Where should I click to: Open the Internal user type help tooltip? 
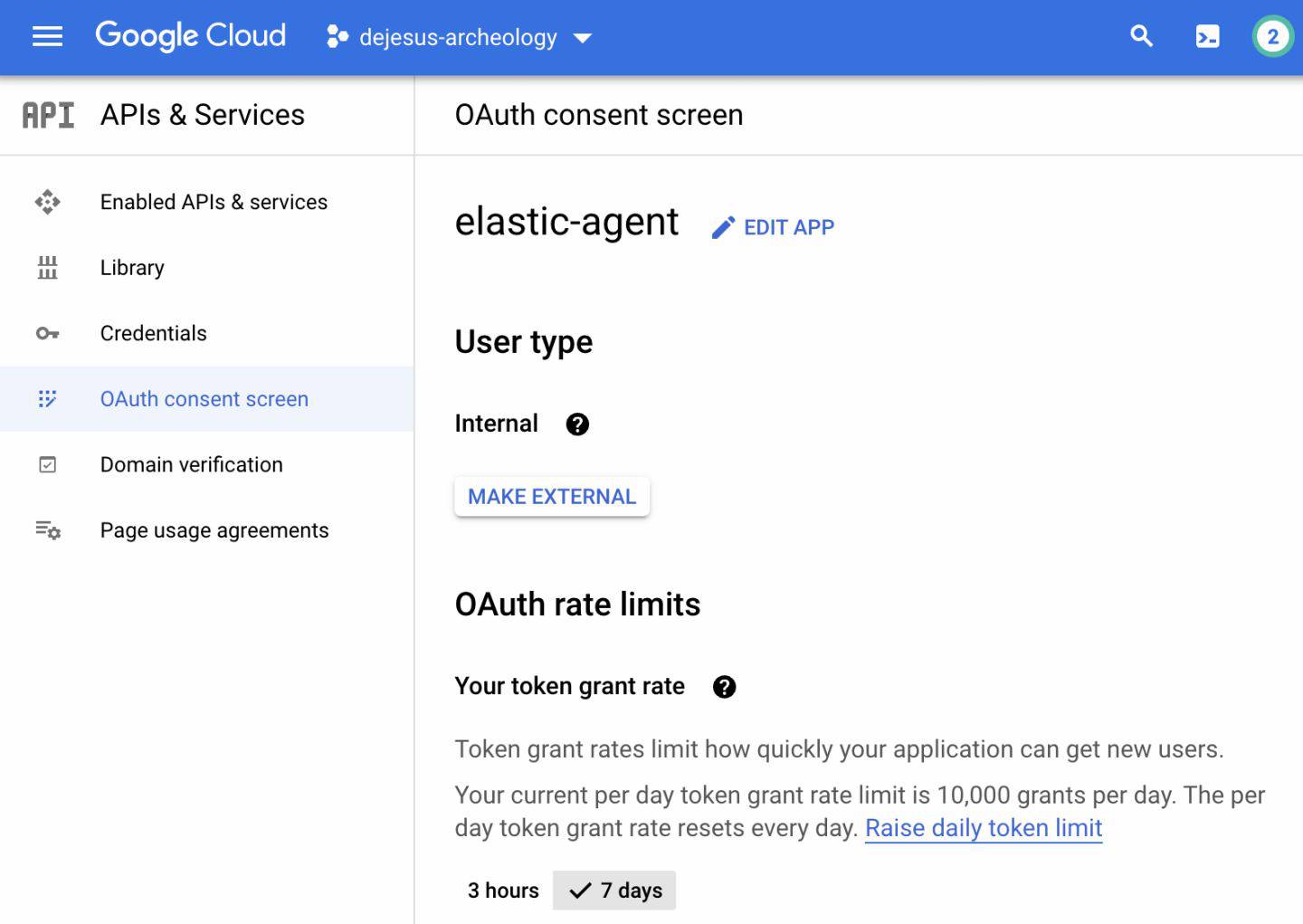click(577, 424)
